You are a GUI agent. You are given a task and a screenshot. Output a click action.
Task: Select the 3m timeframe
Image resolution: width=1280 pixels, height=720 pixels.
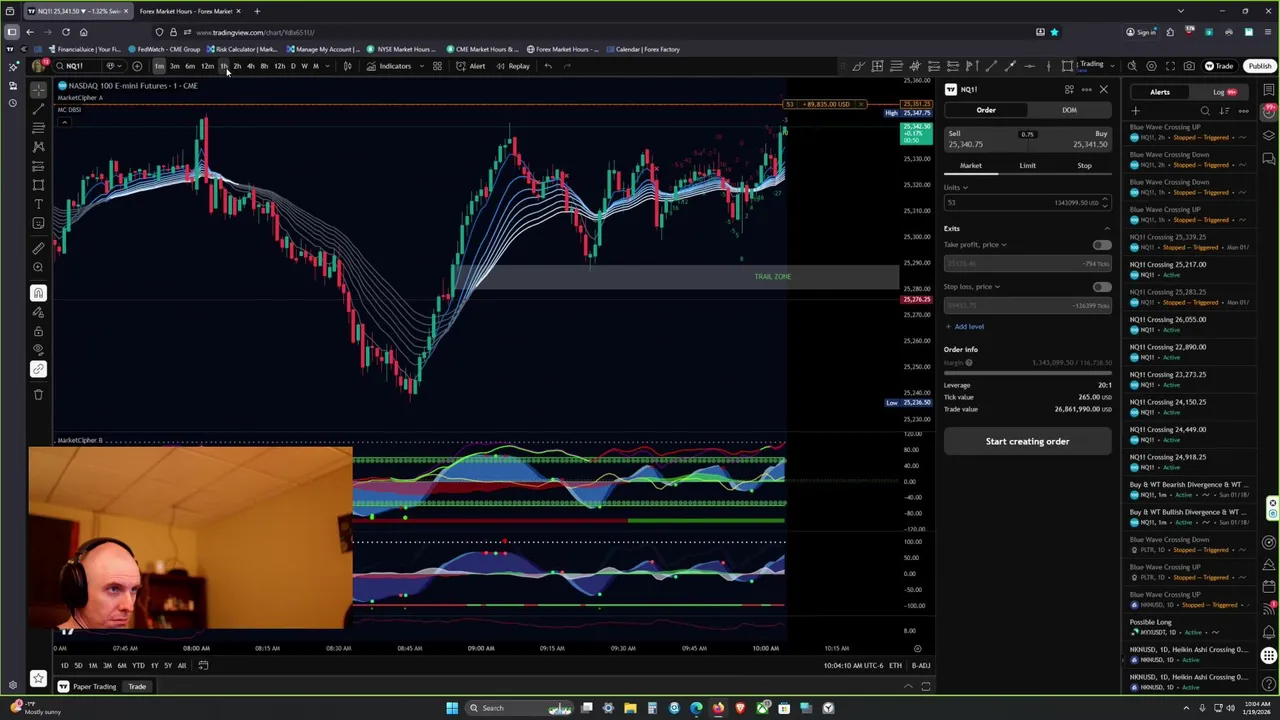tap(174, 66)
